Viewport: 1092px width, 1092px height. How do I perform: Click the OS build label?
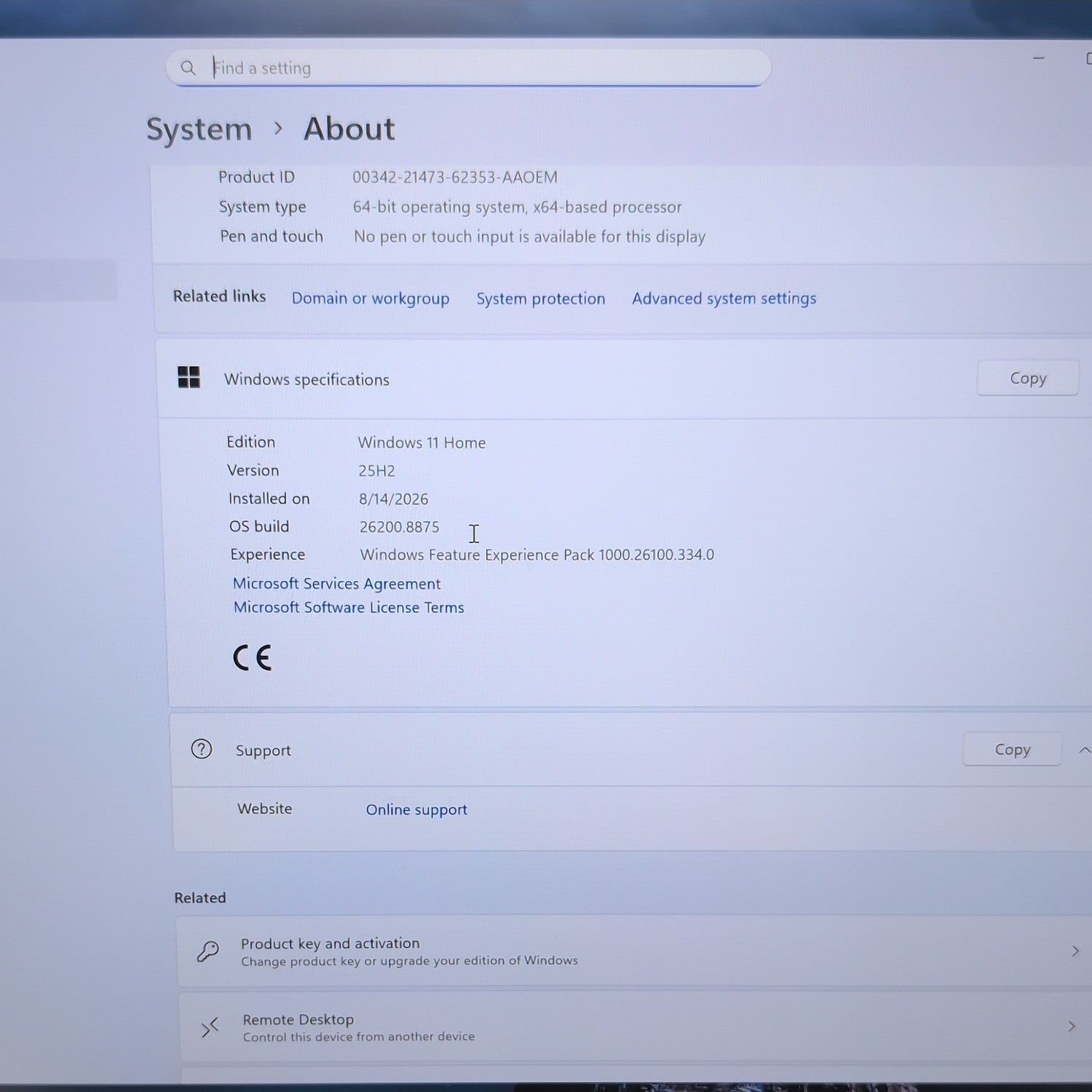(259, 526)
